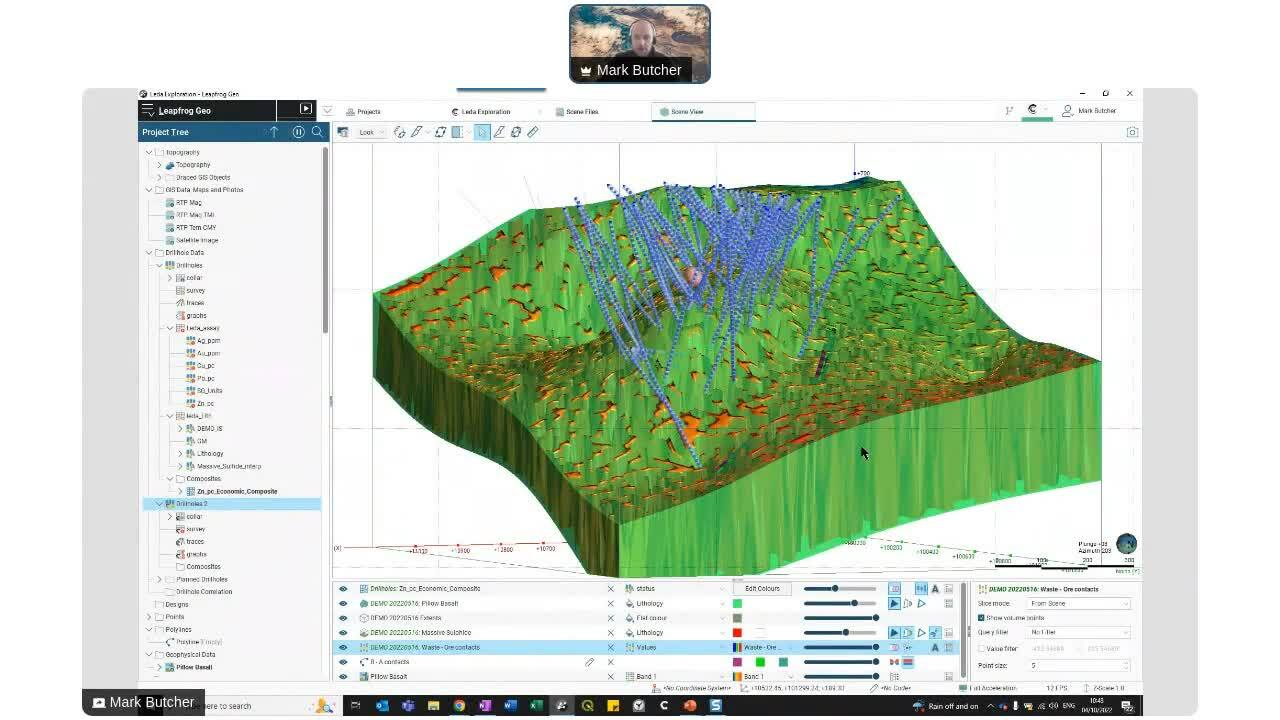The width and height of the screenshot is (1280, 720).
Task: Open the tab list dropdown arrow
Action: [x=327, y=110]
